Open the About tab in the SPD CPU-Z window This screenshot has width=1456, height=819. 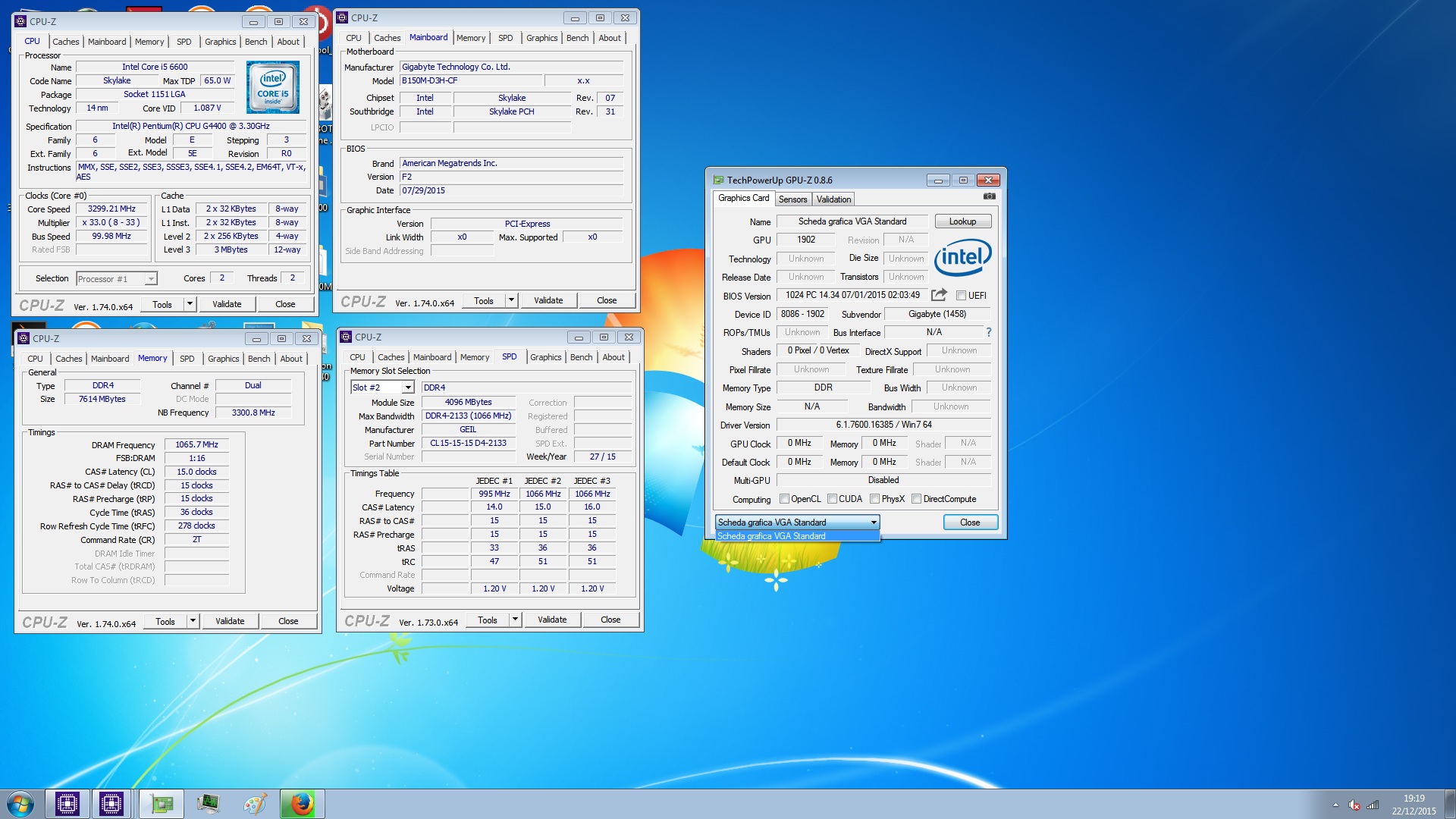tap(613, 357)
